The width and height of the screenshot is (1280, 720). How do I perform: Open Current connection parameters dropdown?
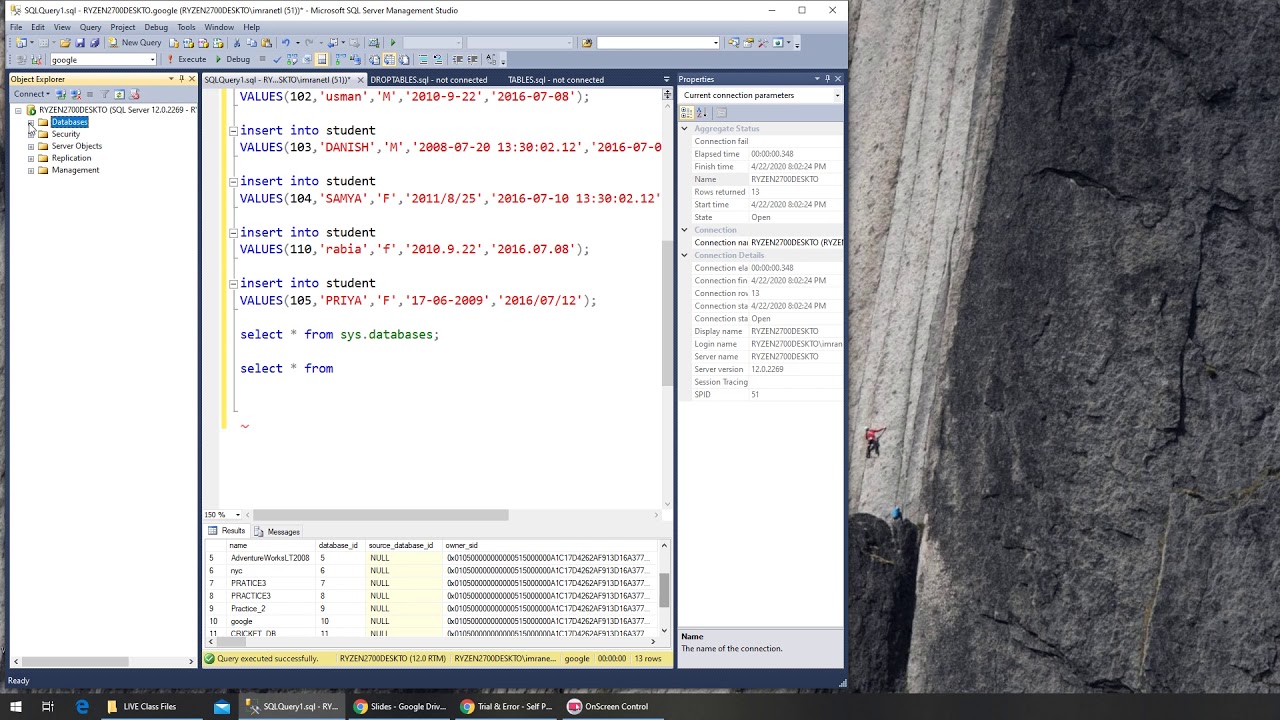[x=837, y=95]
